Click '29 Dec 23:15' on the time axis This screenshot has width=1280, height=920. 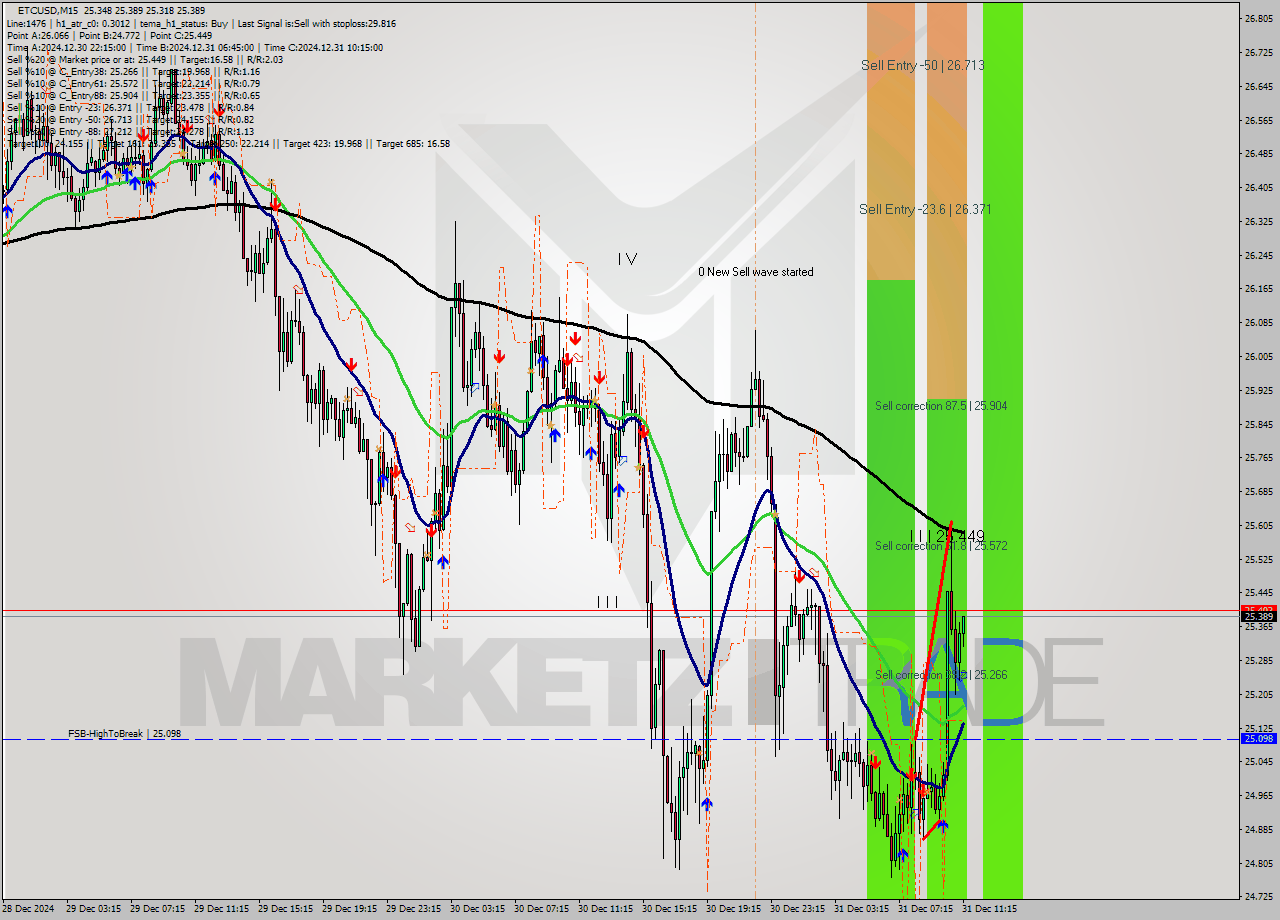pos(412,909)
